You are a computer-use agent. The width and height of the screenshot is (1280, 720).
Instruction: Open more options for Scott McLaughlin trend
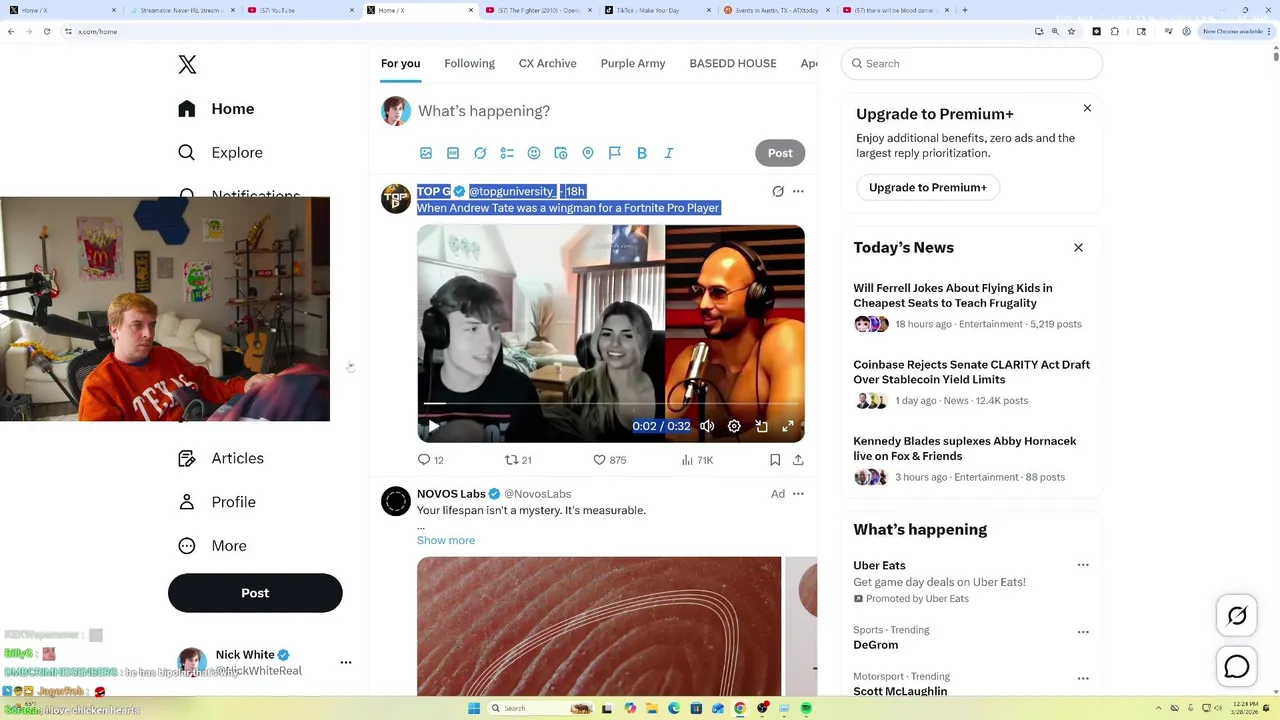[1083, 678]
